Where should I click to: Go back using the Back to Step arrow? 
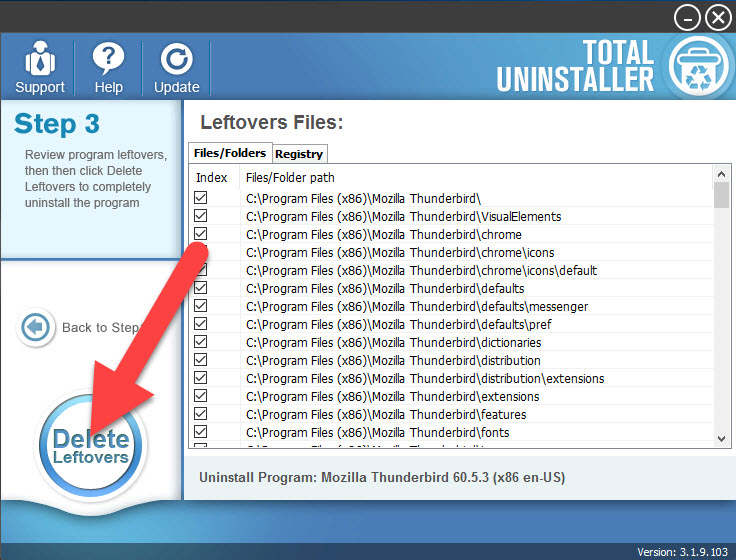point(35,327)
